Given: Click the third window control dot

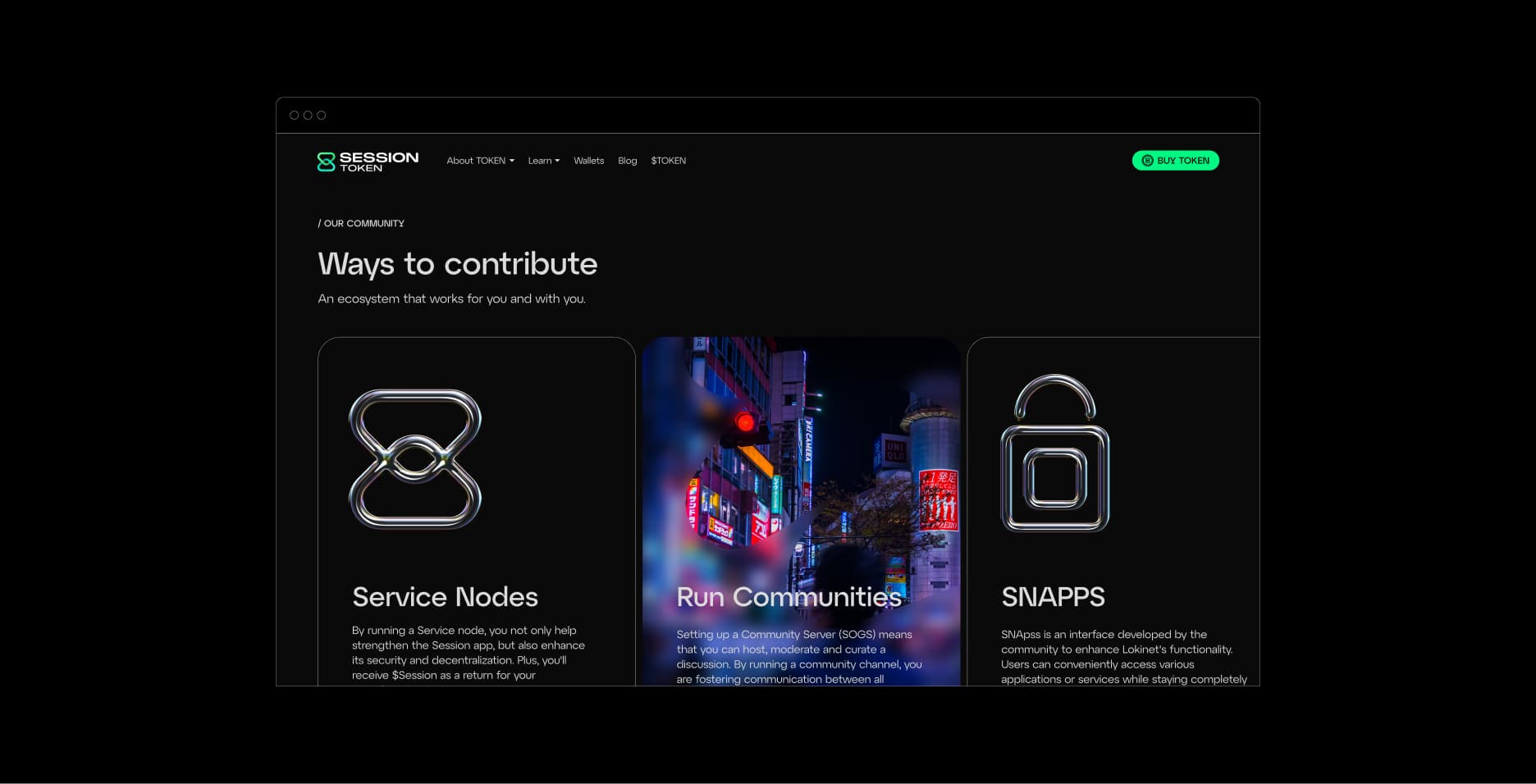Looking at the screenshot, I should tap(321, 116).
